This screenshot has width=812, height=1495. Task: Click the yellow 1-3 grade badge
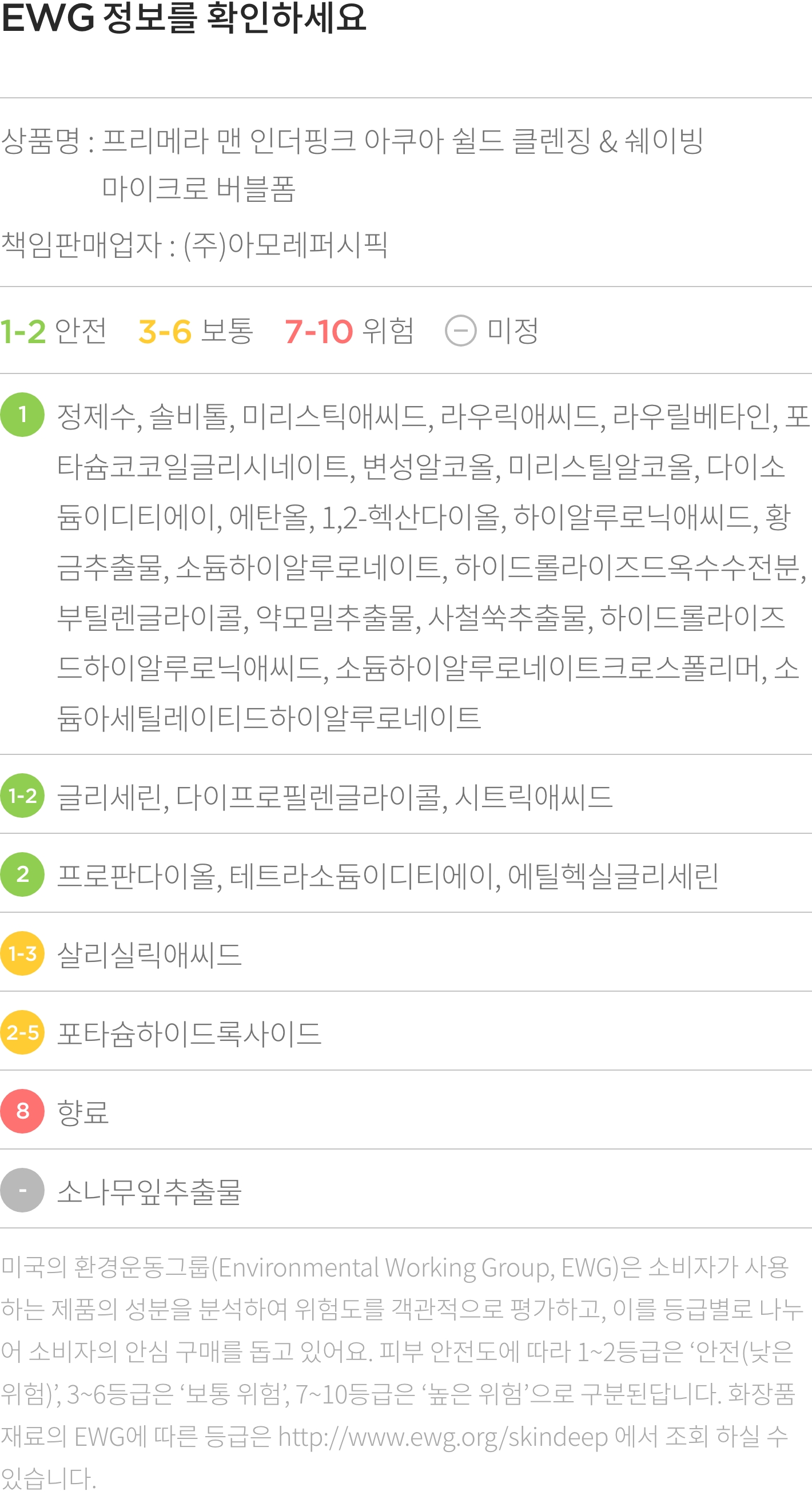click(x=22, y=953)
